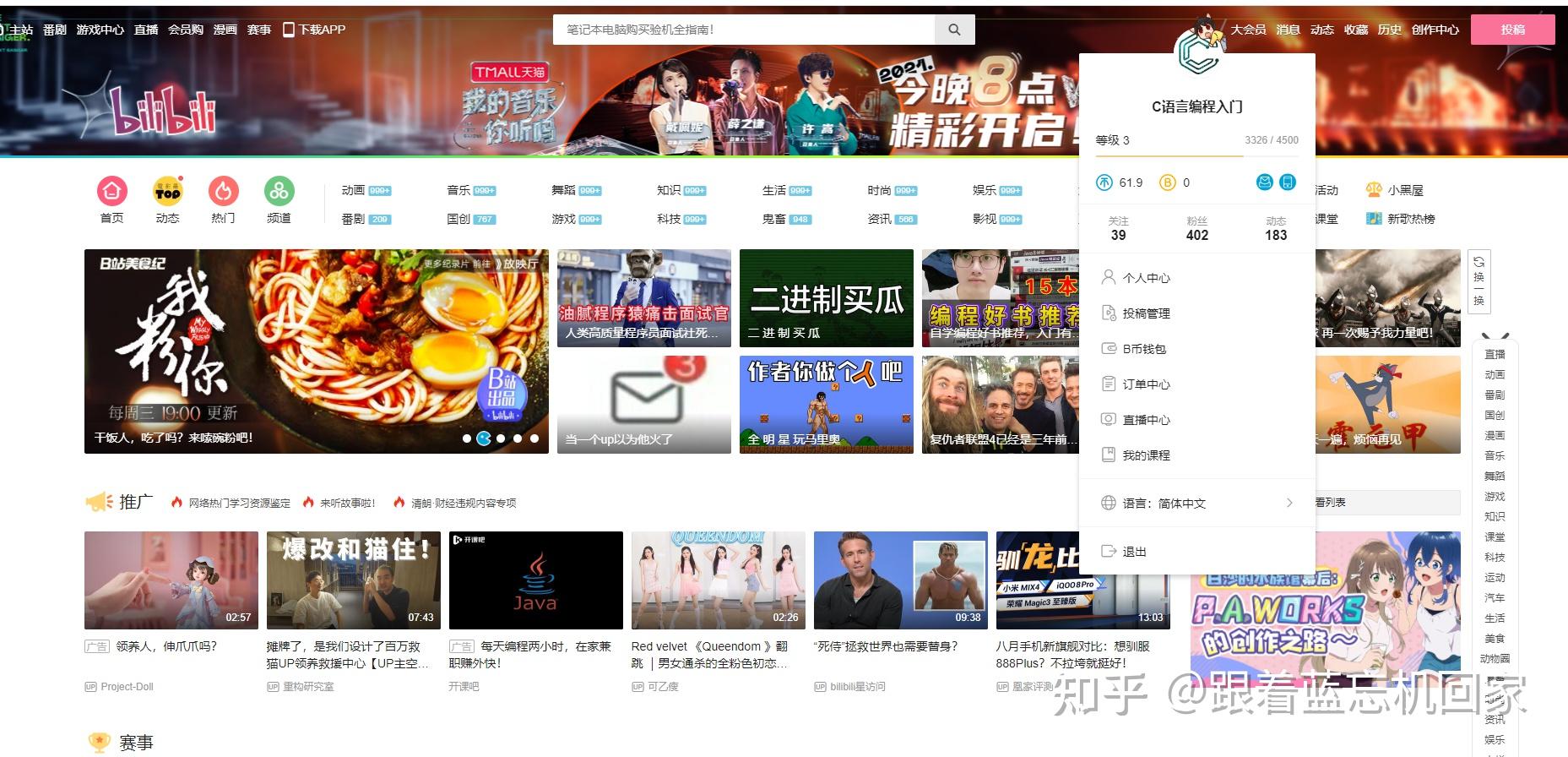
Task: Click 游戏中心 in the top navigation
Action: point(100,30)
